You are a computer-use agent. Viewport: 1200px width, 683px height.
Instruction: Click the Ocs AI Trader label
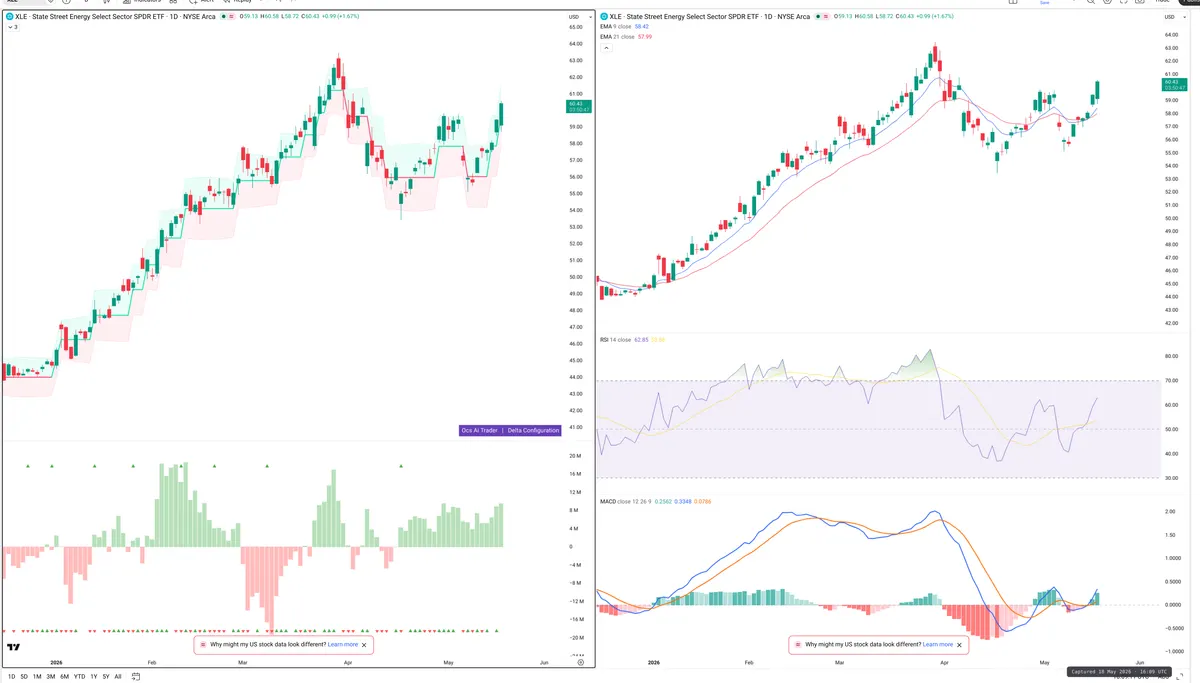click(479, 430)
